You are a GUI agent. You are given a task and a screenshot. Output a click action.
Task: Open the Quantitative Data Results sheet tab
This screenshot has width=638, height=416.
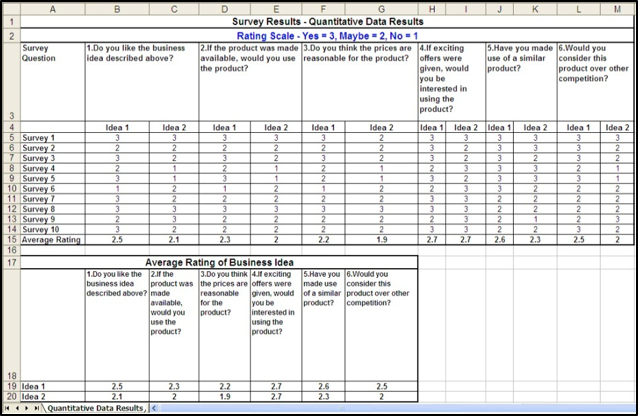[95, 408]
